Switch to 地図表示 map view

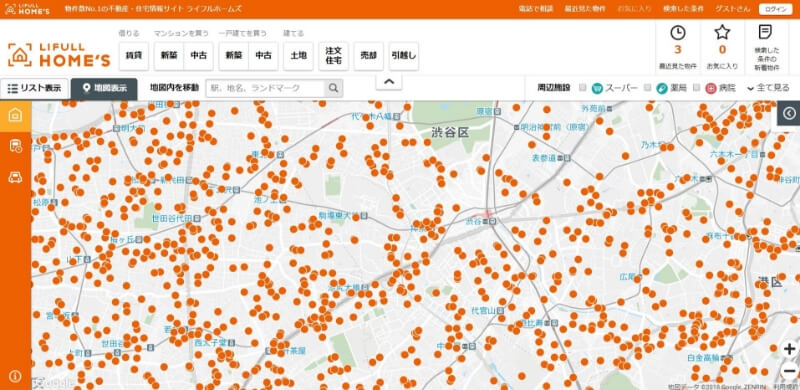tap(104, 88)
